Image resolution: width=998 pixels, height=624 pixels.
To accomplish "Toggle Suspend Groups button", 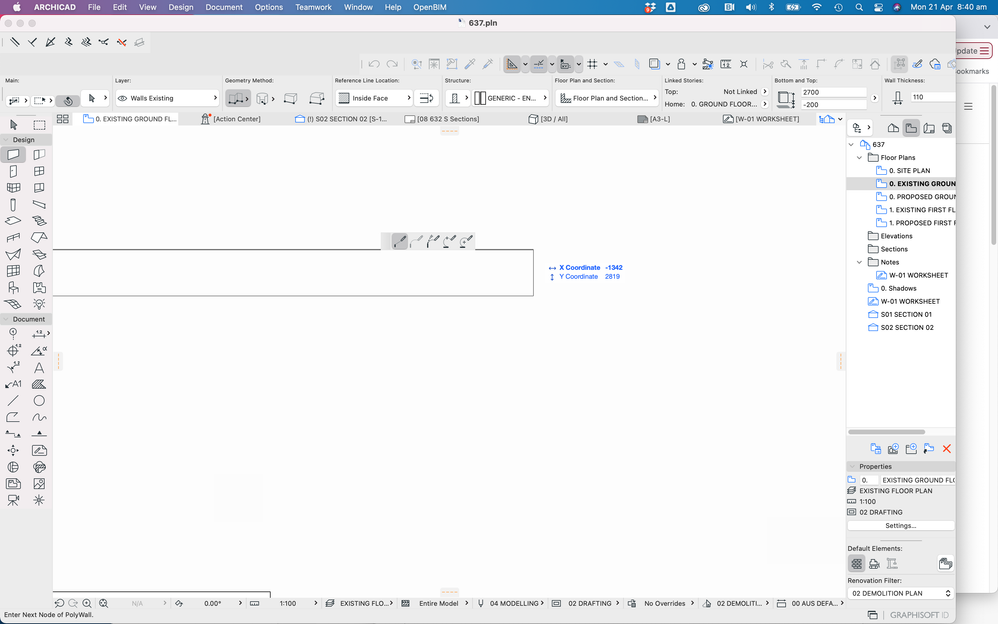I will click(x=899, y=64).
